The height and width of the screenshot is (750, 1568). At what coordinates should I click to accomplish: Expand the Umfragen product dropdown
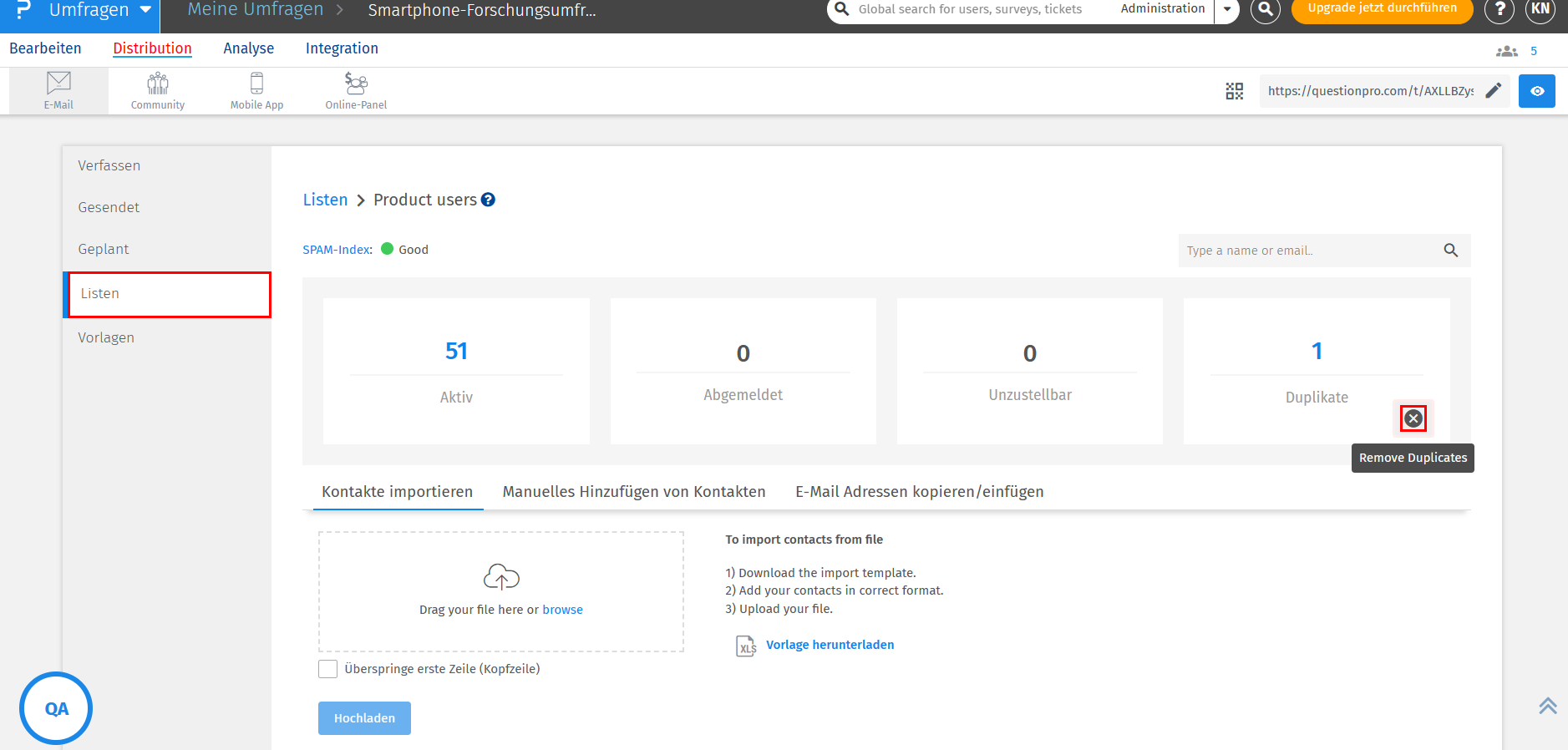[145, 10]
